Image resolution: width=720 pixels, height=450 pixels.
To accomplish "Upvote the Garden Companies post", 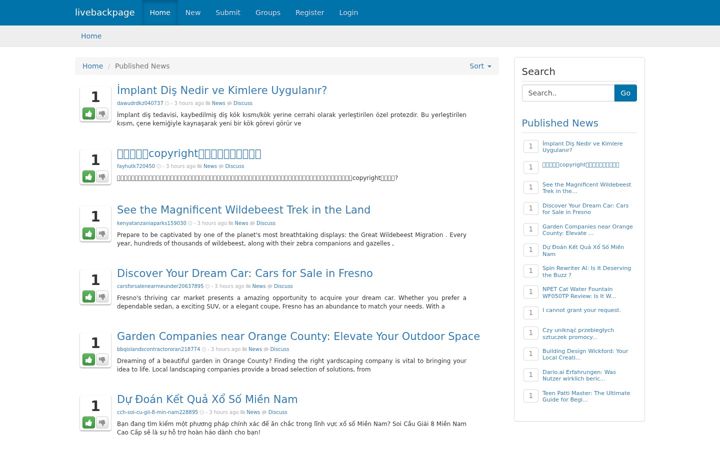I will click(x=89, y=359).
